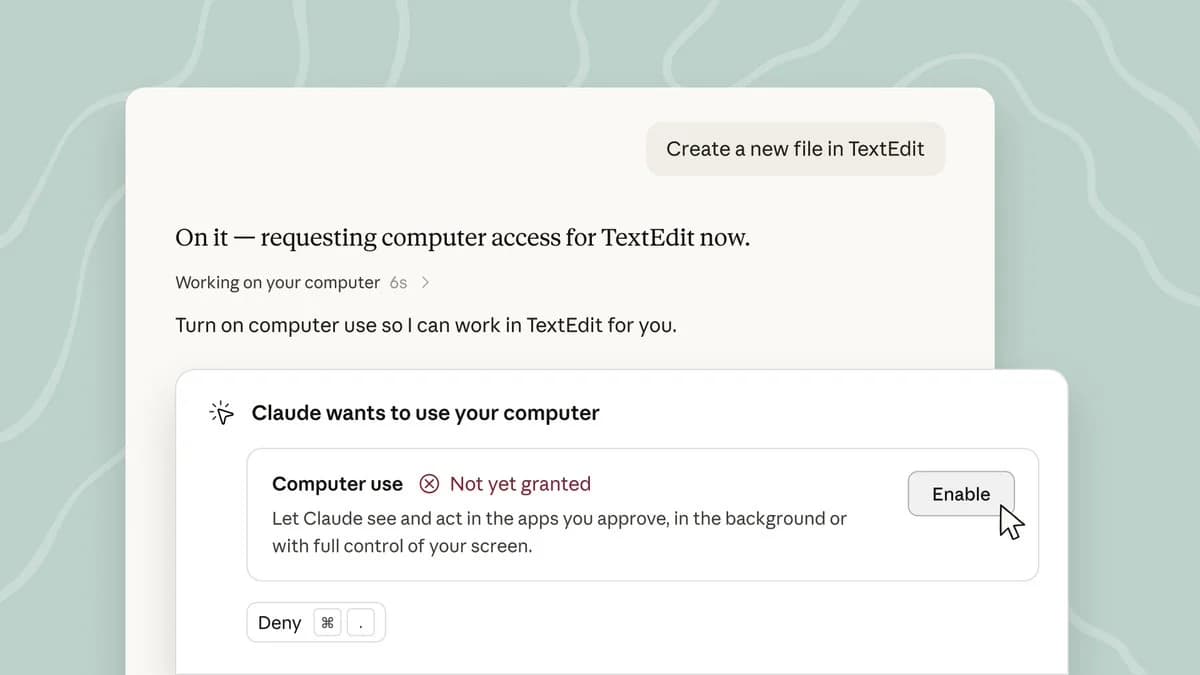Screen dimensions: 1200x675
Task: Expand the chevron after the 6s timer
Action: point(426,283)
